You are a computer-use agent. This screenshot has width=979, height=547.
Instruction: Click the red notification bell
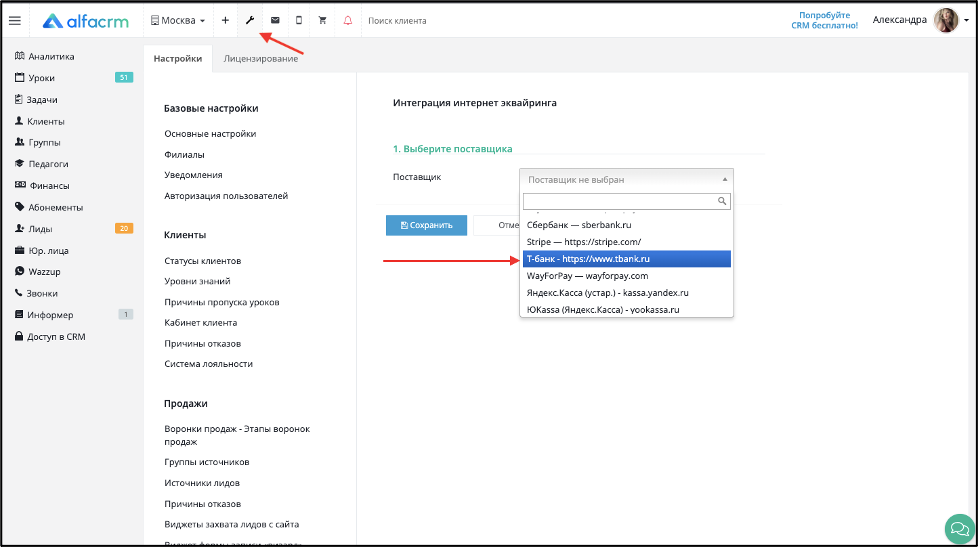pyautogui.click(x=348, y=21)
